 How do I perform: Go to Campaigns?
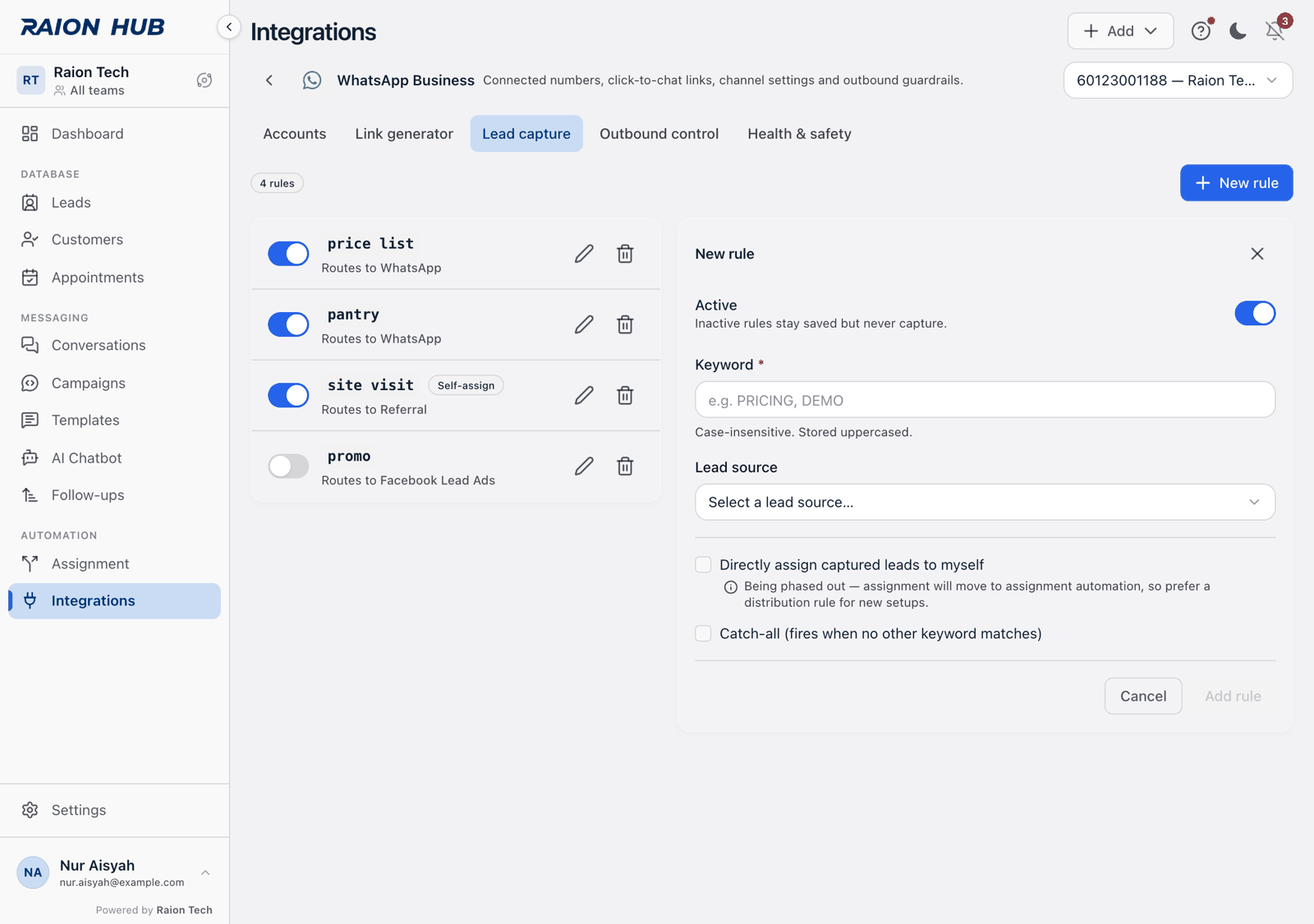tap(114, 384)
